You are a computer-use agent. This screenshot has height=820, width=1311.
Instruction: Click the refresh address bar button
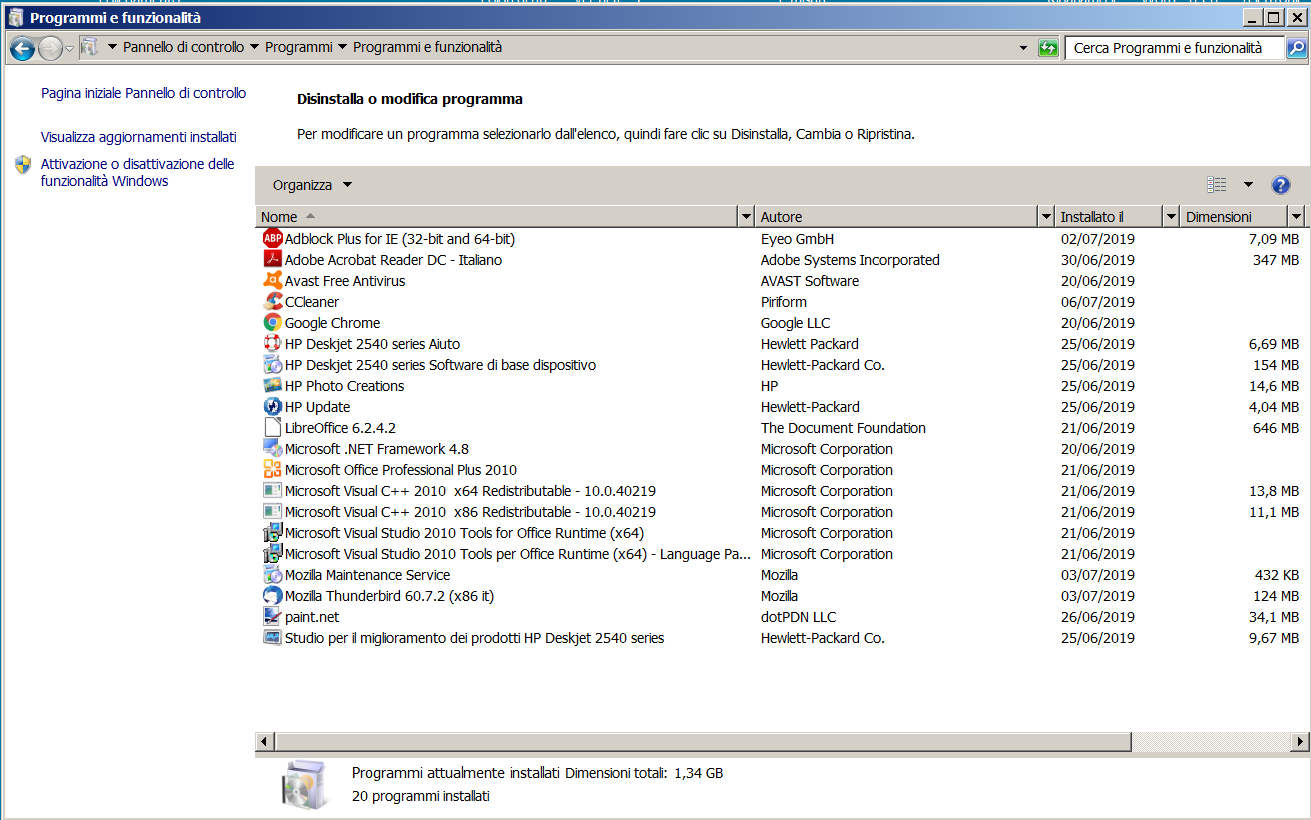click(x=1048, y=48)
